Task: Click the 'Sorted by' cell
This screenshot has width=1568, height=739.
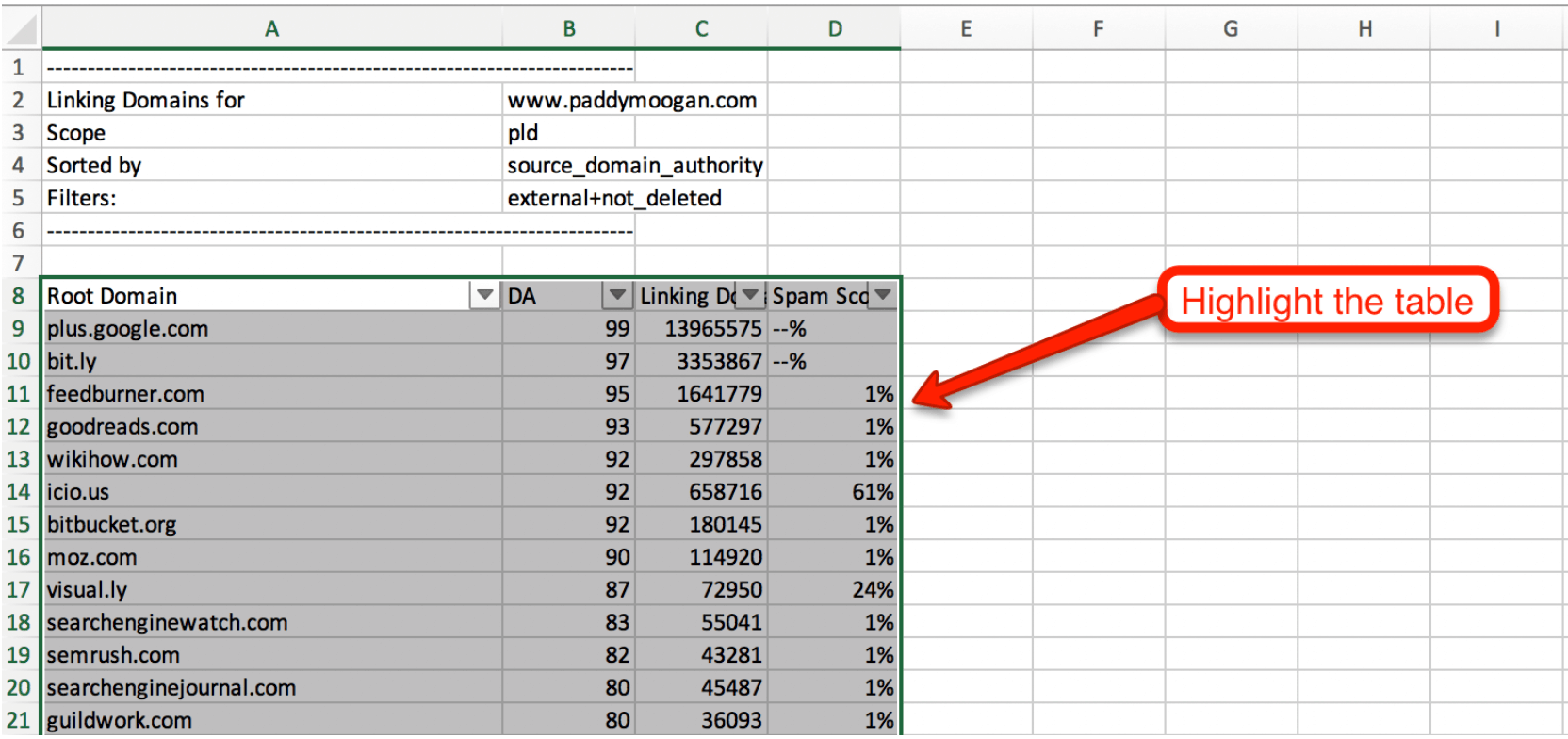Action: (x=272, y=166)
